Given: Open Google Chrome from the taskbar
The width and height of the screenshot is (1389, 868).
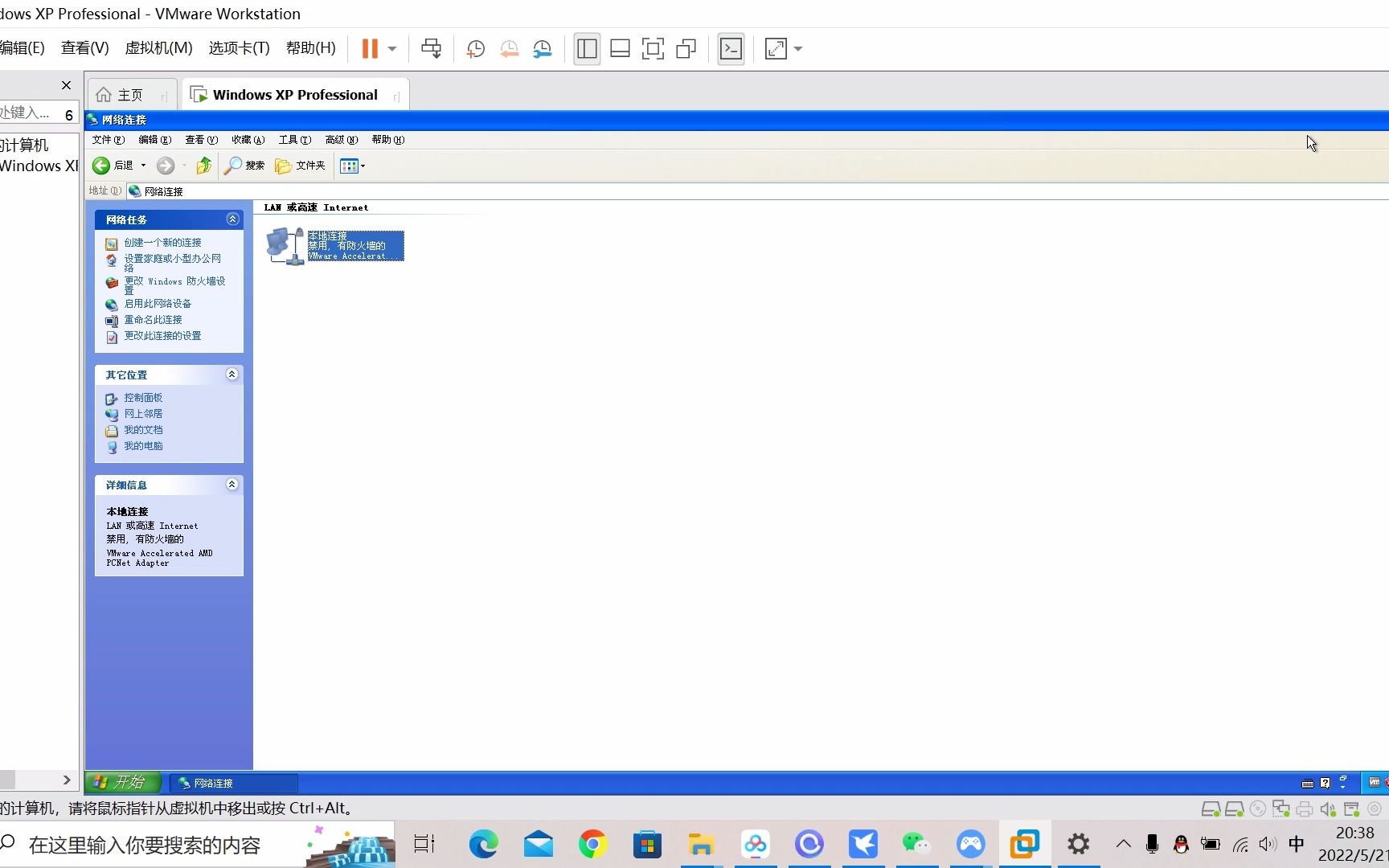Looking at the screenshot, I should 592,844.
